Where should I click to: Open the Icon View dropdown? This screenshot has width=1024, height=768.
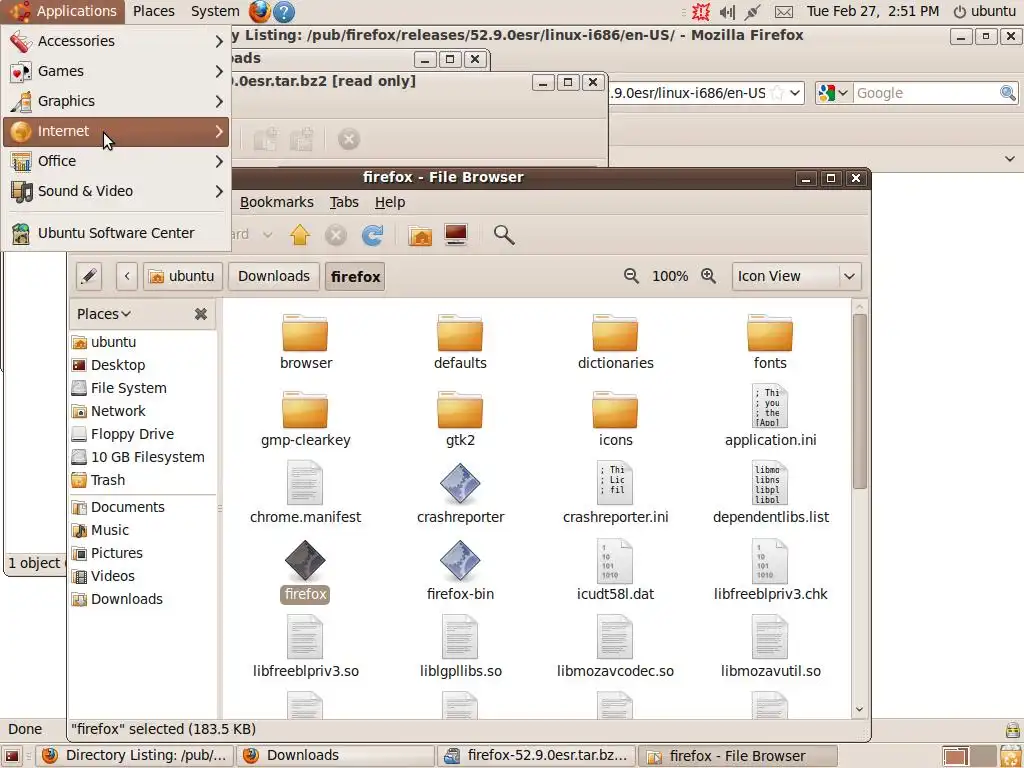click(x=797, y=276)
